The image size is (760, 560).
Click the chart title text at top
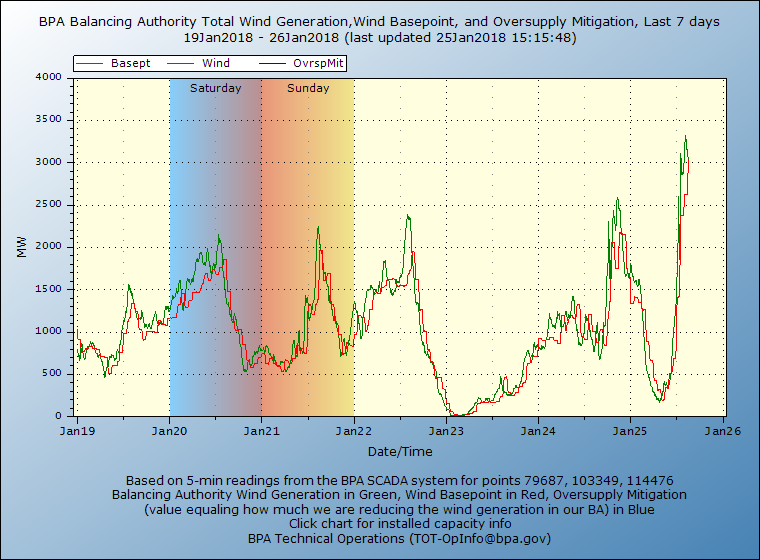(379, 22)
